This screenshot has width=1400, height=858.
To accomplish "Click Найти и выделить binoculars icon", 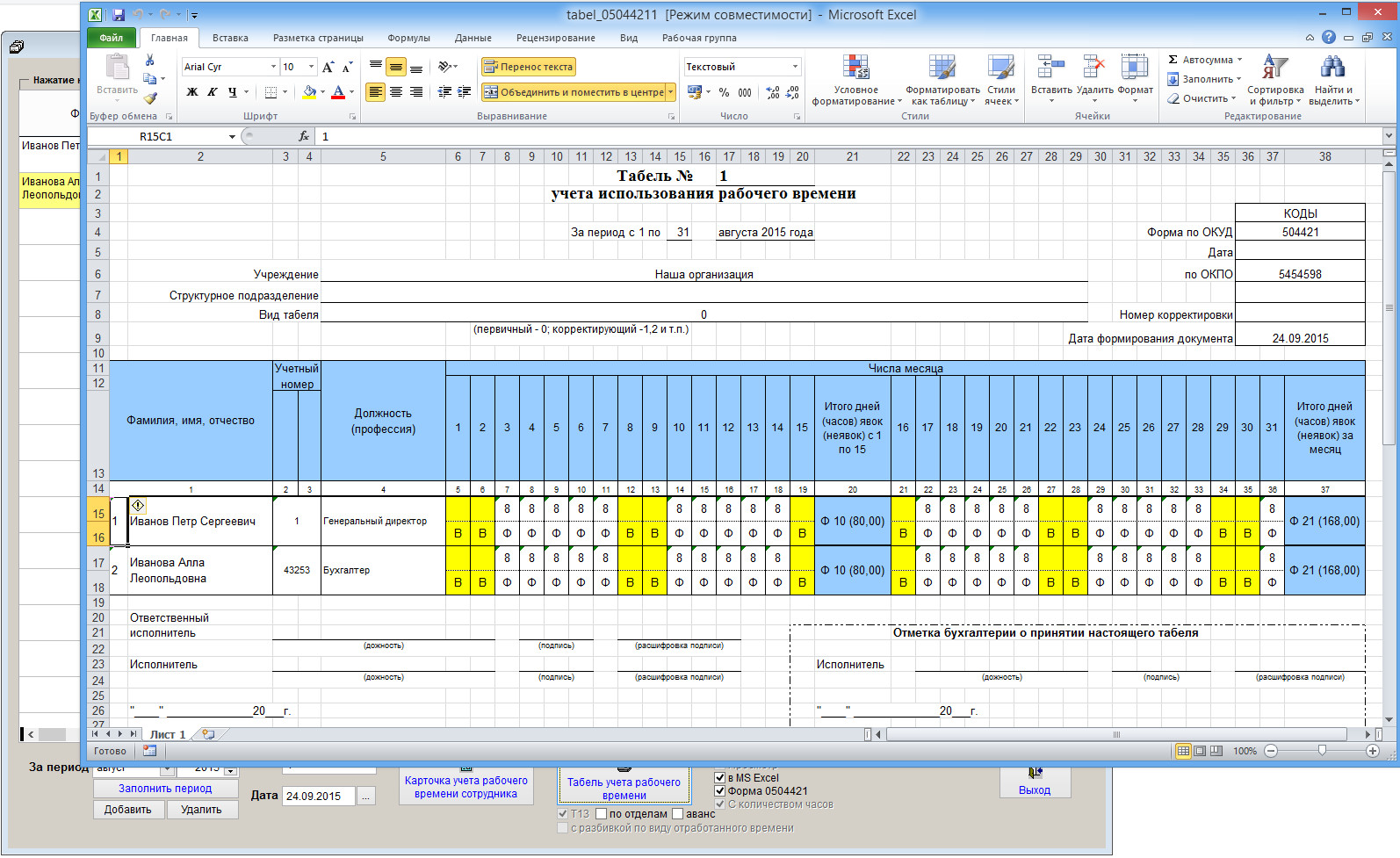I will [x=1332, y=68].
